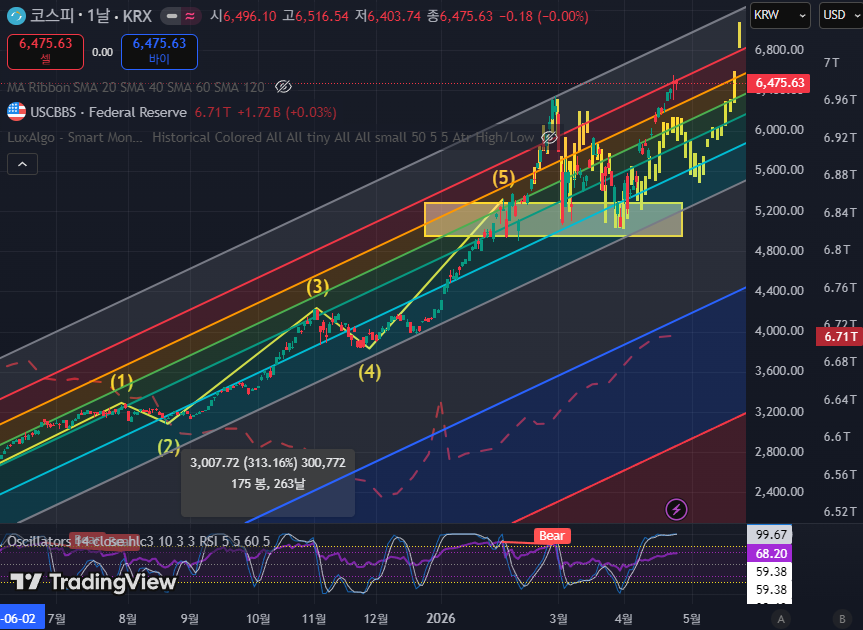863x630 pixels.
Task: Click the 0.00 spread value
Action: [102, 52]
